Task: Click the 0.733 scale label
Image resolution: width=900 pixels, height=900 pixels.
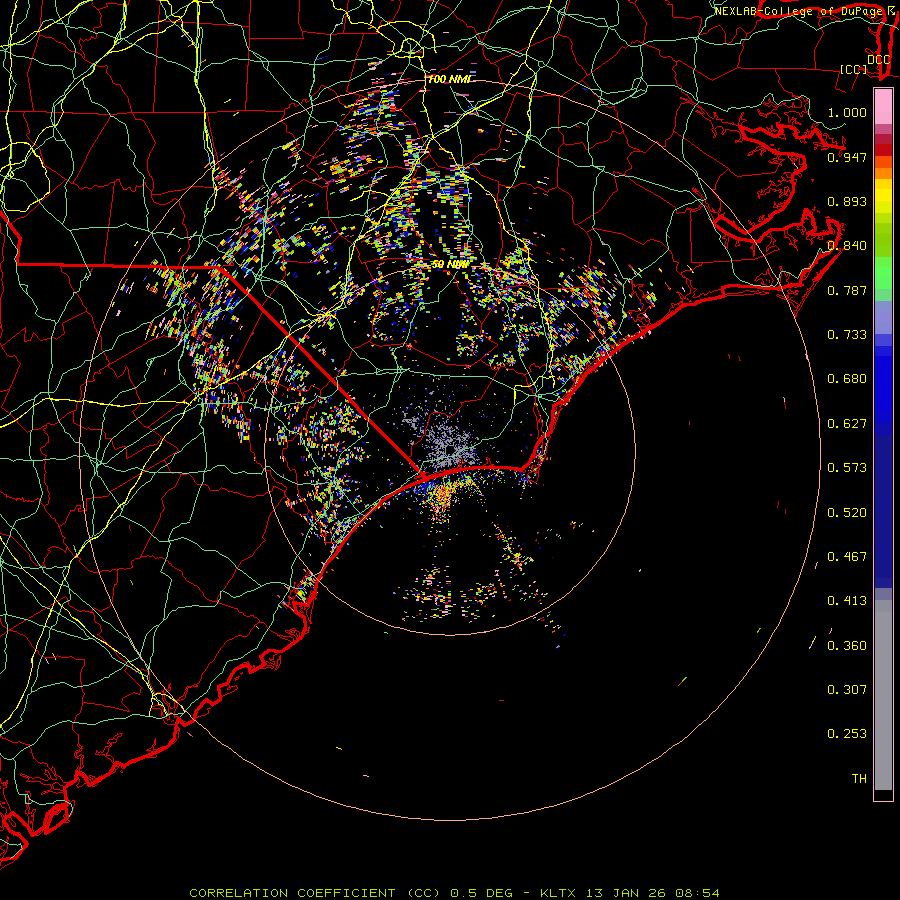Action: [x=847, y=335]
